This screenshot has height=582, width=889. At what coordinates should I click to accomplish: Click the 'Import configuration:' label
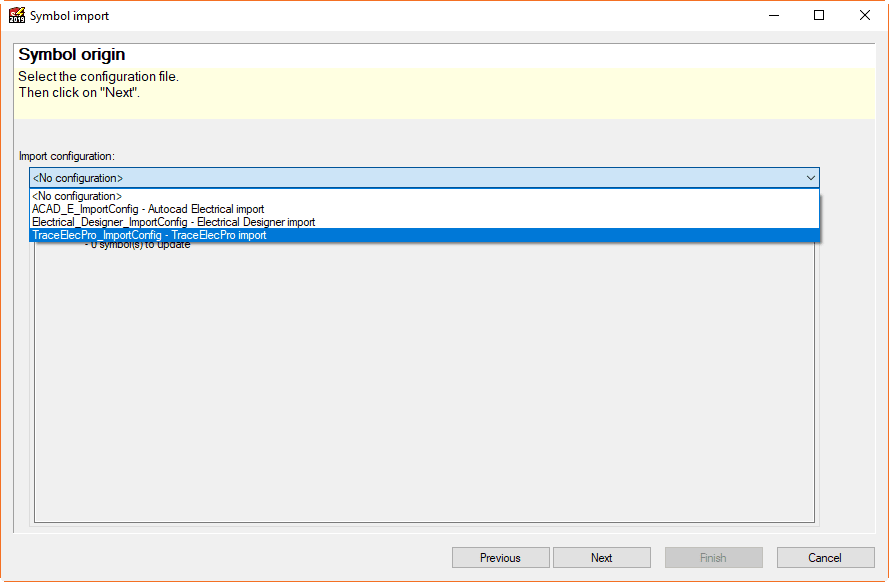[67, 156]
